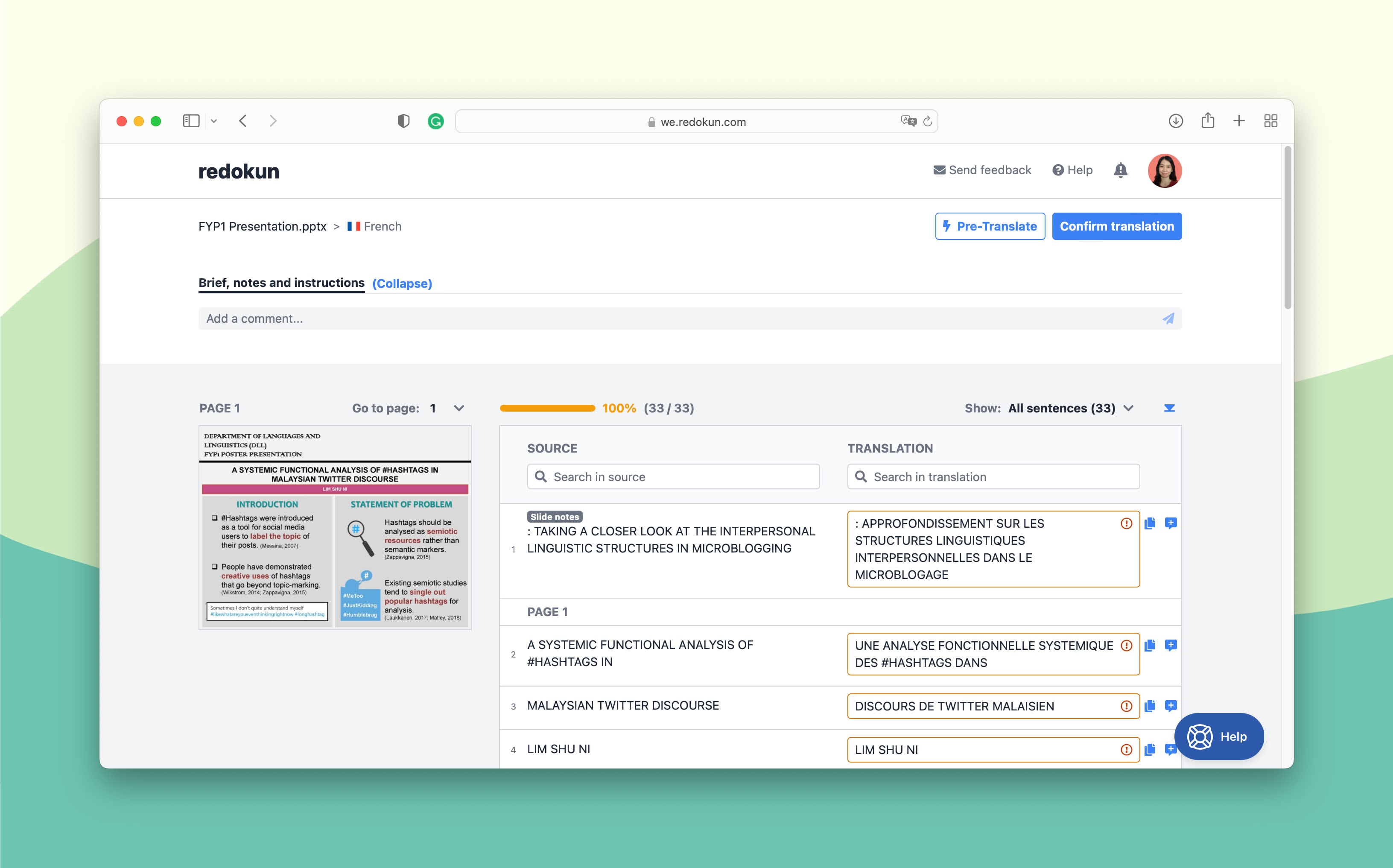This screenshot has width=1393, height=868.
Task: Click the page 1 slide thumbnail
Action: [336, 526]
